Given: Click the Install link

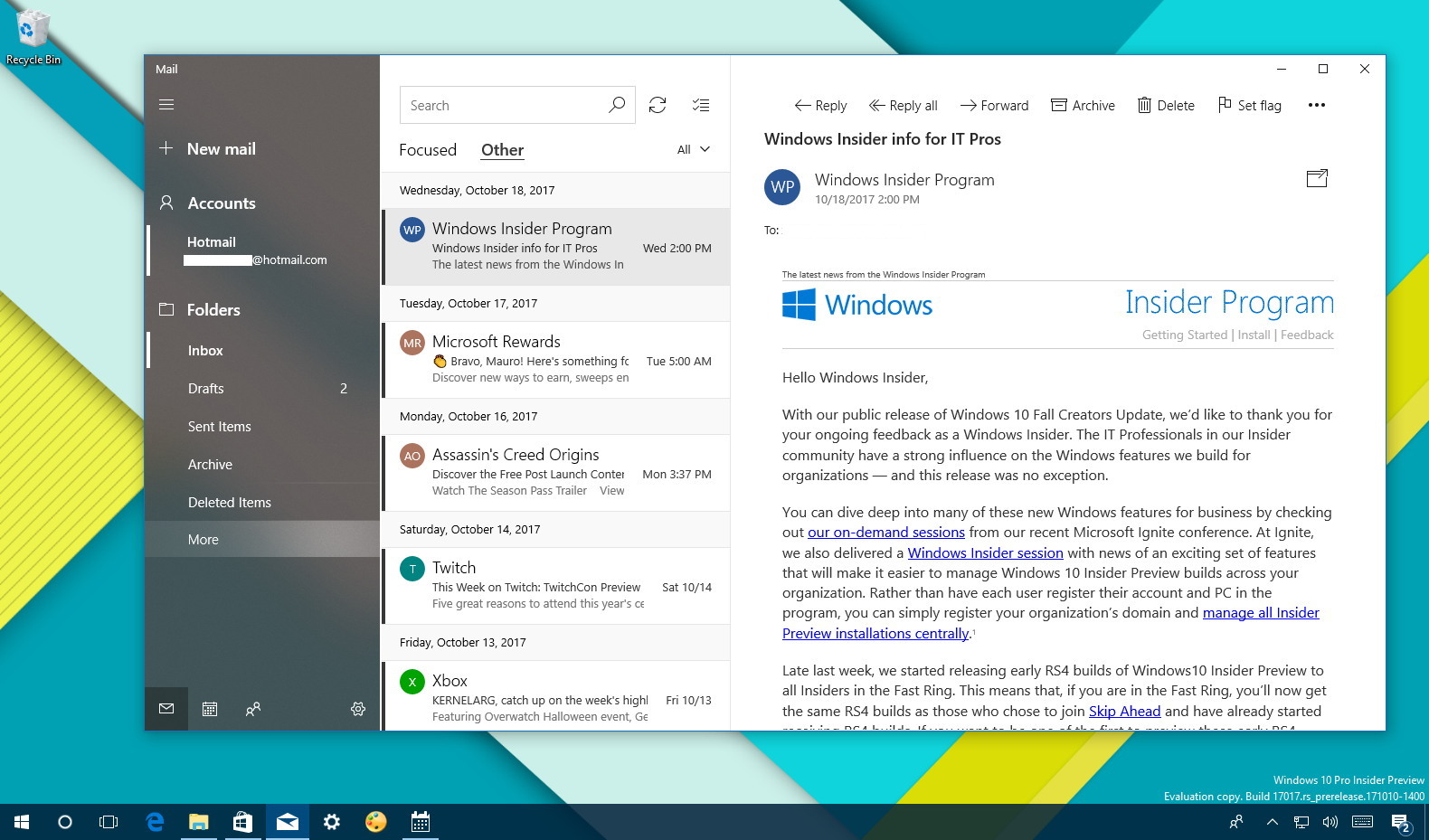Looking at the screenshot, I should click(x=1254, y=335).
